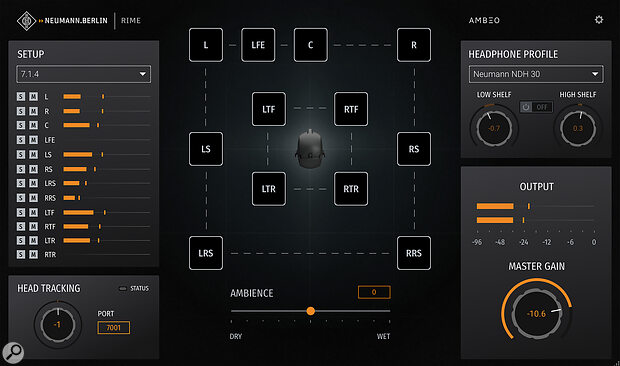Viewport: 620px width, 366px height.
Task: Solo the LS channel
Action: click(x=21, y=155)
